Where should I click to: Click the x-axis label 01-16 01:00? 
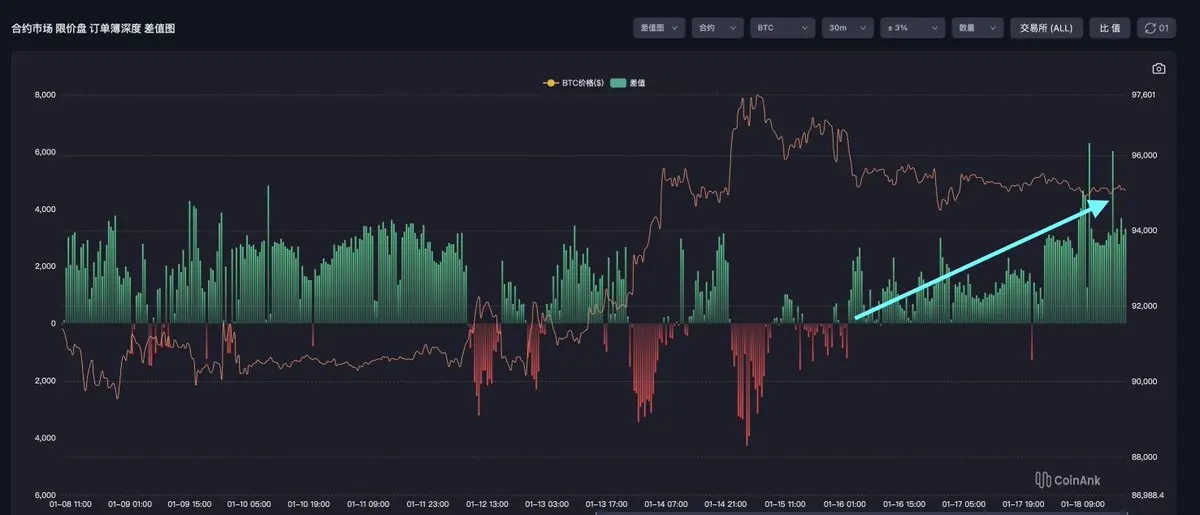coord(846,506)
